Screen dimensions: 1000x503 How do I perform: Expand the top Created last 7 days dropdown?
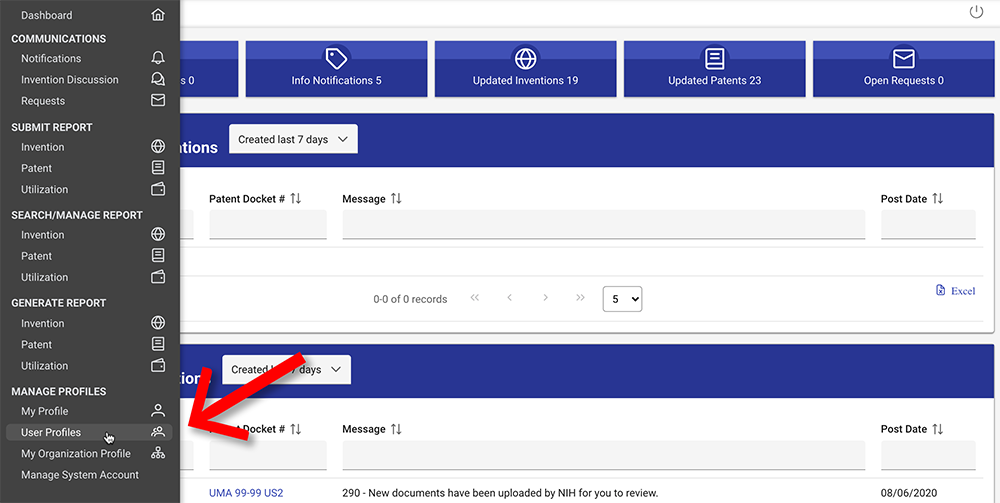pos(293,140)
